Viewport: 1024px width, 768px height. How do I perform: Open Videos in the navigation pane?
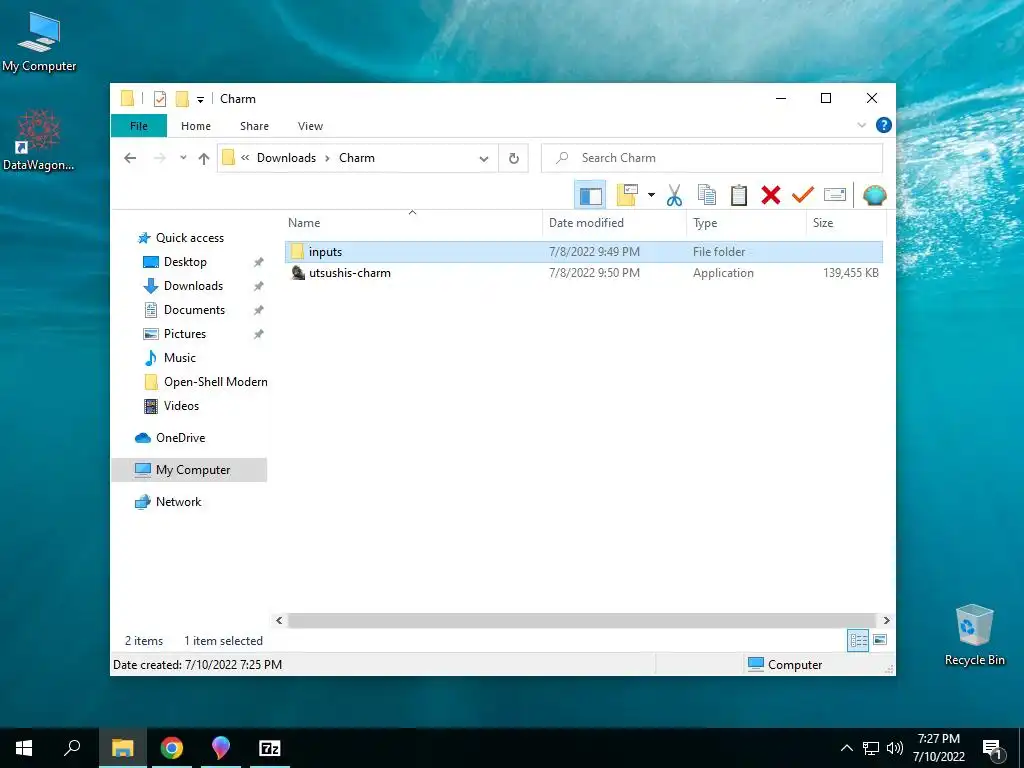point(181,406)
